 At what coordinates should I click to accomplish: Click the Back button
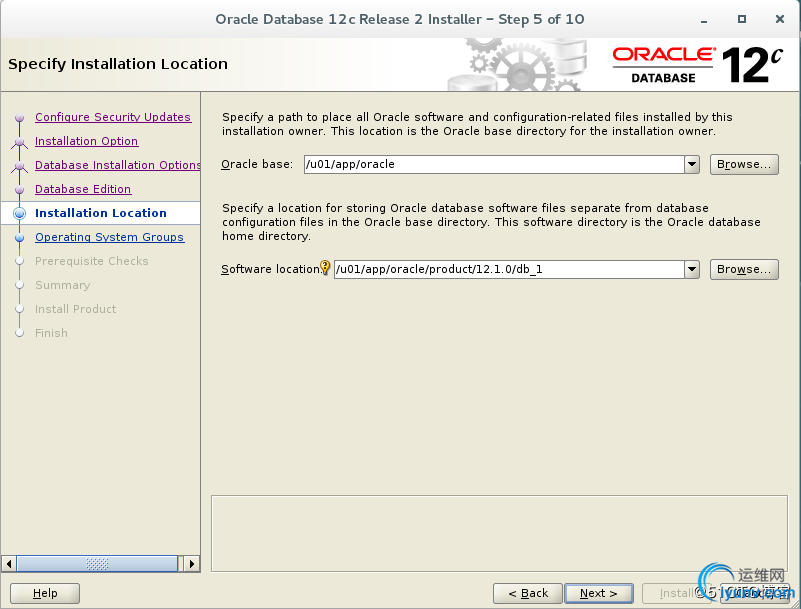point(528,593)
